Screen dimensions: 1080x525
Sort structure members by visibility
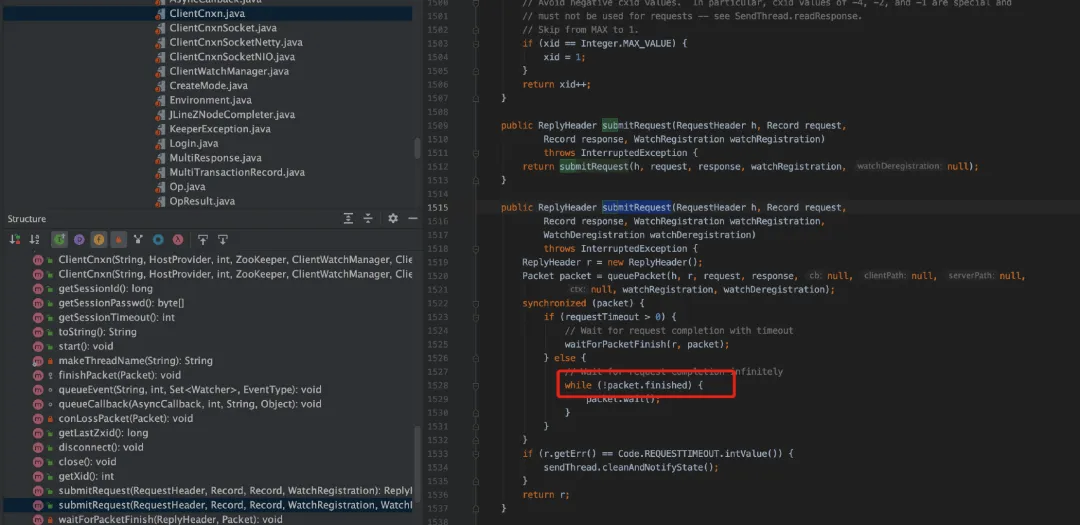(15, 240)
